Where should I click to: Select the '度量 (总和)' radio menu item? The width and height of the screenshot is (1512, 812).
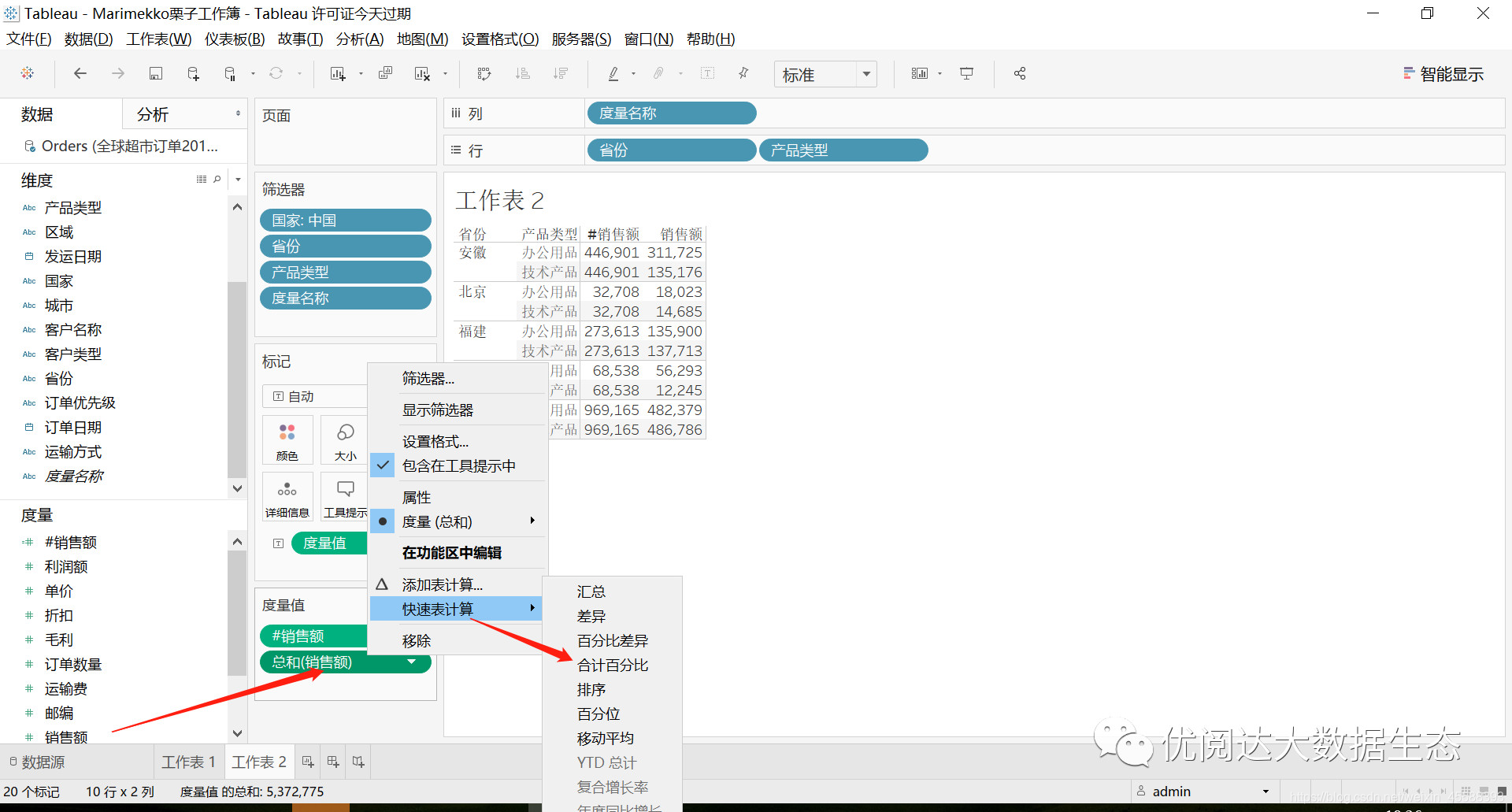[458, 521]
